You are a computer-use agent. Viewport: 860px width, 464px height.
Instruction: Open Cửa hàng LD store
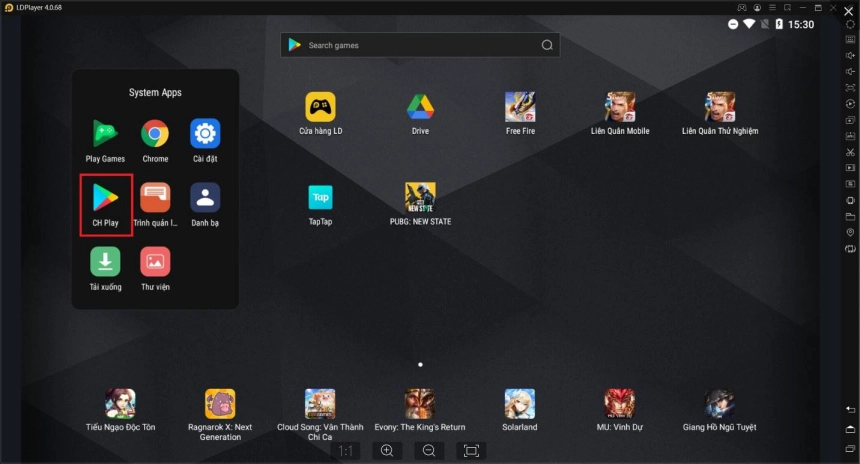pos(320,107)
